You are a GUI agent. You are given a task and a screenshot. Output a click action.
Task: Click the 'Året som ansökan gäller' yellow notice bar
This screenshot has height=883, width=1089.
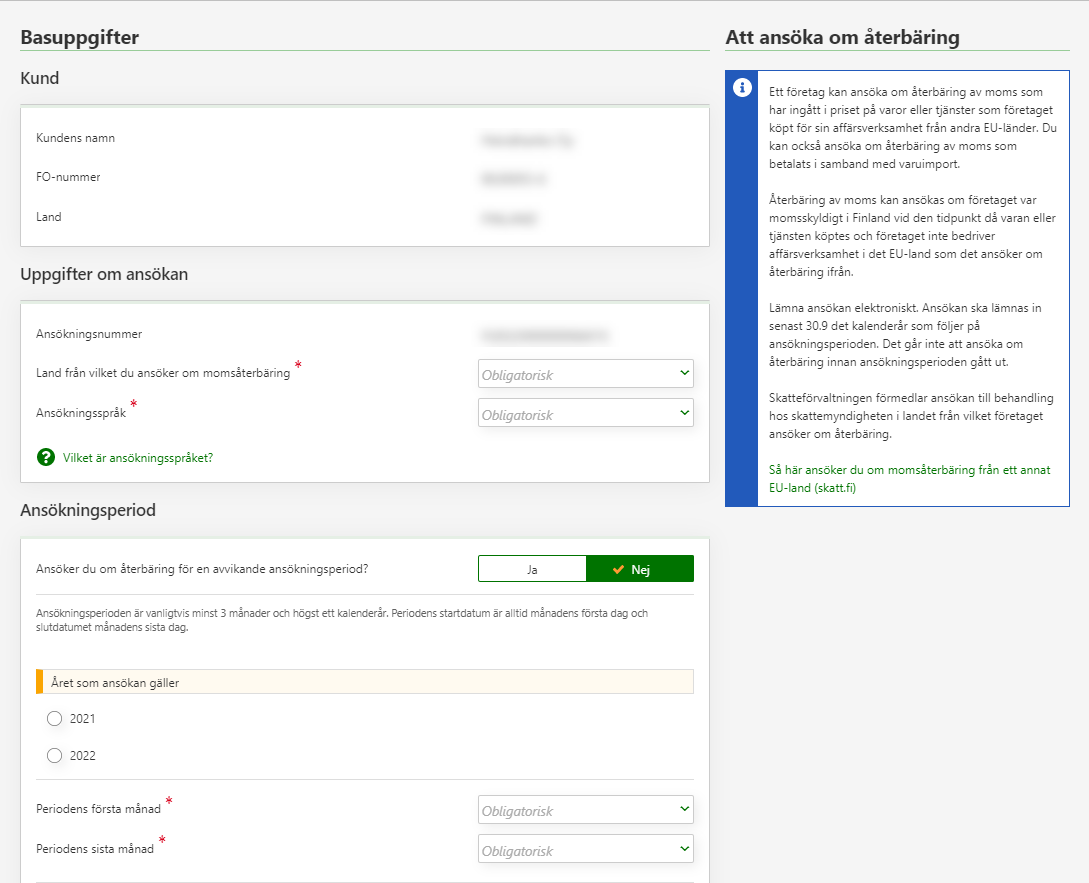[364, 682]
